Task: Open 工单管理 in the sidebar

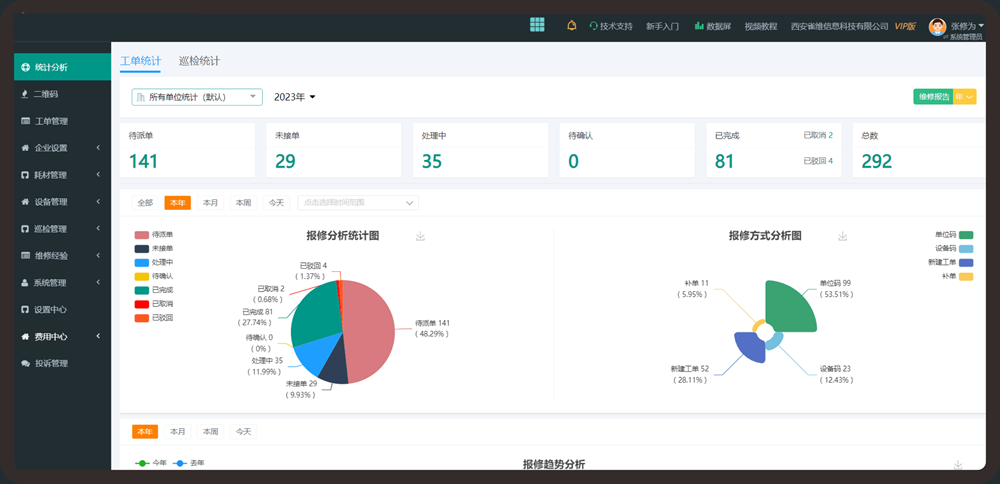Action: (50, 121)
